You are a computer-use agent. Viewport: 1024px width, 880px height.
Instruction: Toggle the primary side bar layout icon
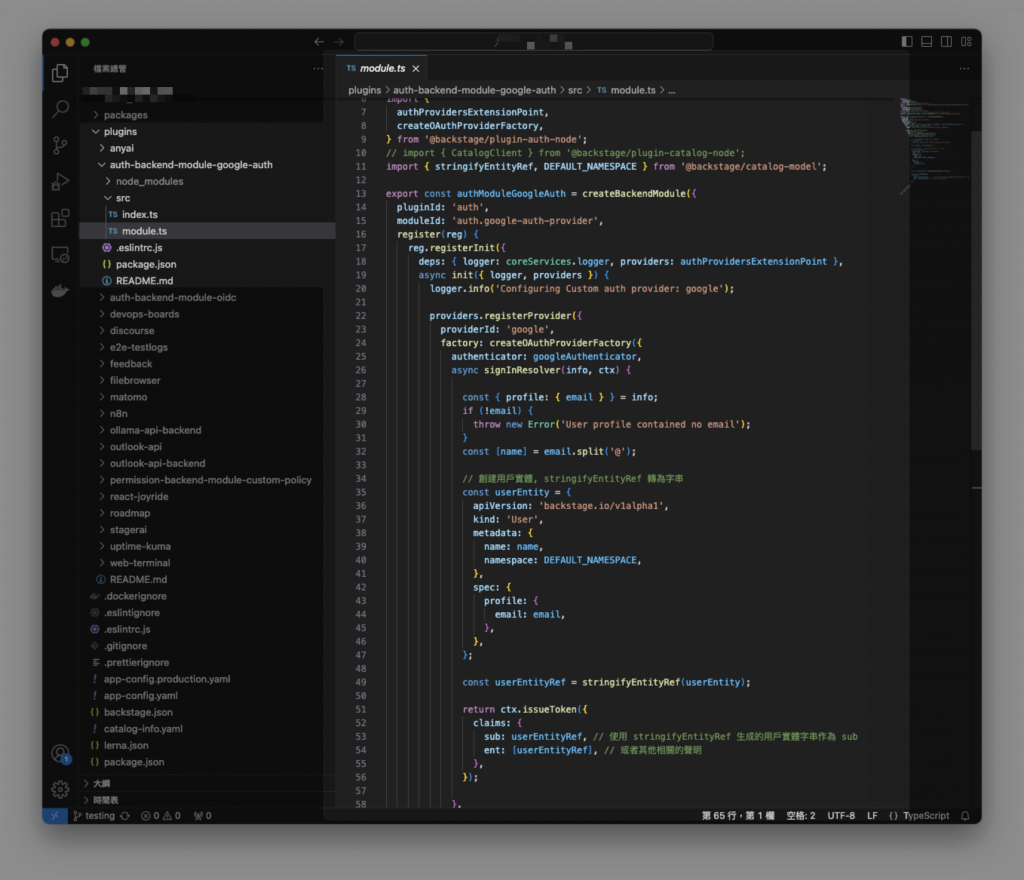907,42
